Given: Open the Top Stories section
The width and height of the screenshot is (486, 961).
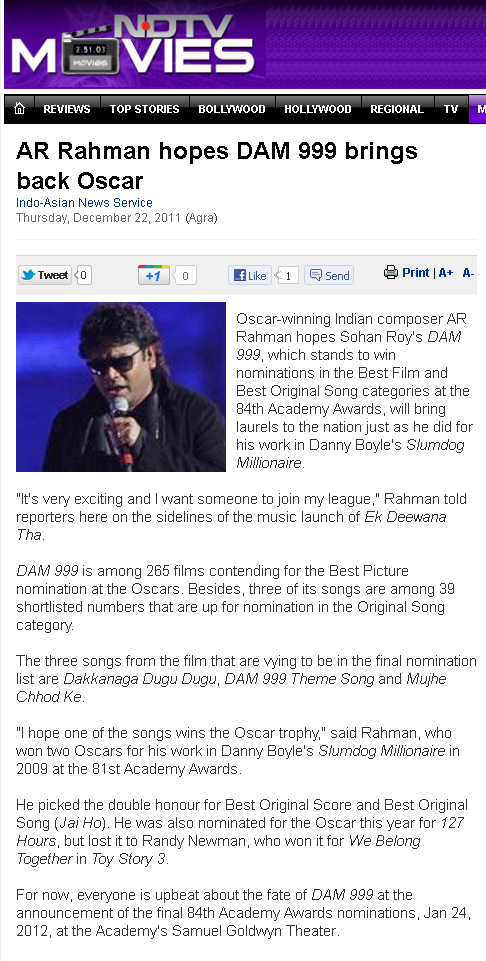Looking at the screenshot, I should point(145,109).
